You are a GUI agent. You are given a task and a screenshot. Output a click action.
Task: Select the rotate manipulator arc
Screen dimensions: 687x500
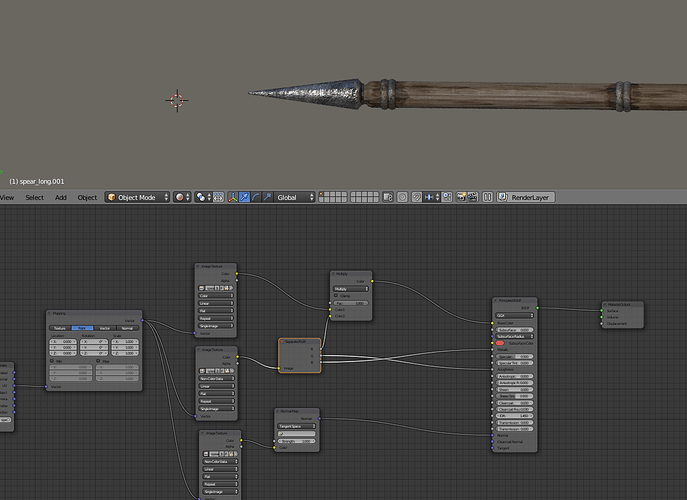click(256, 197)
